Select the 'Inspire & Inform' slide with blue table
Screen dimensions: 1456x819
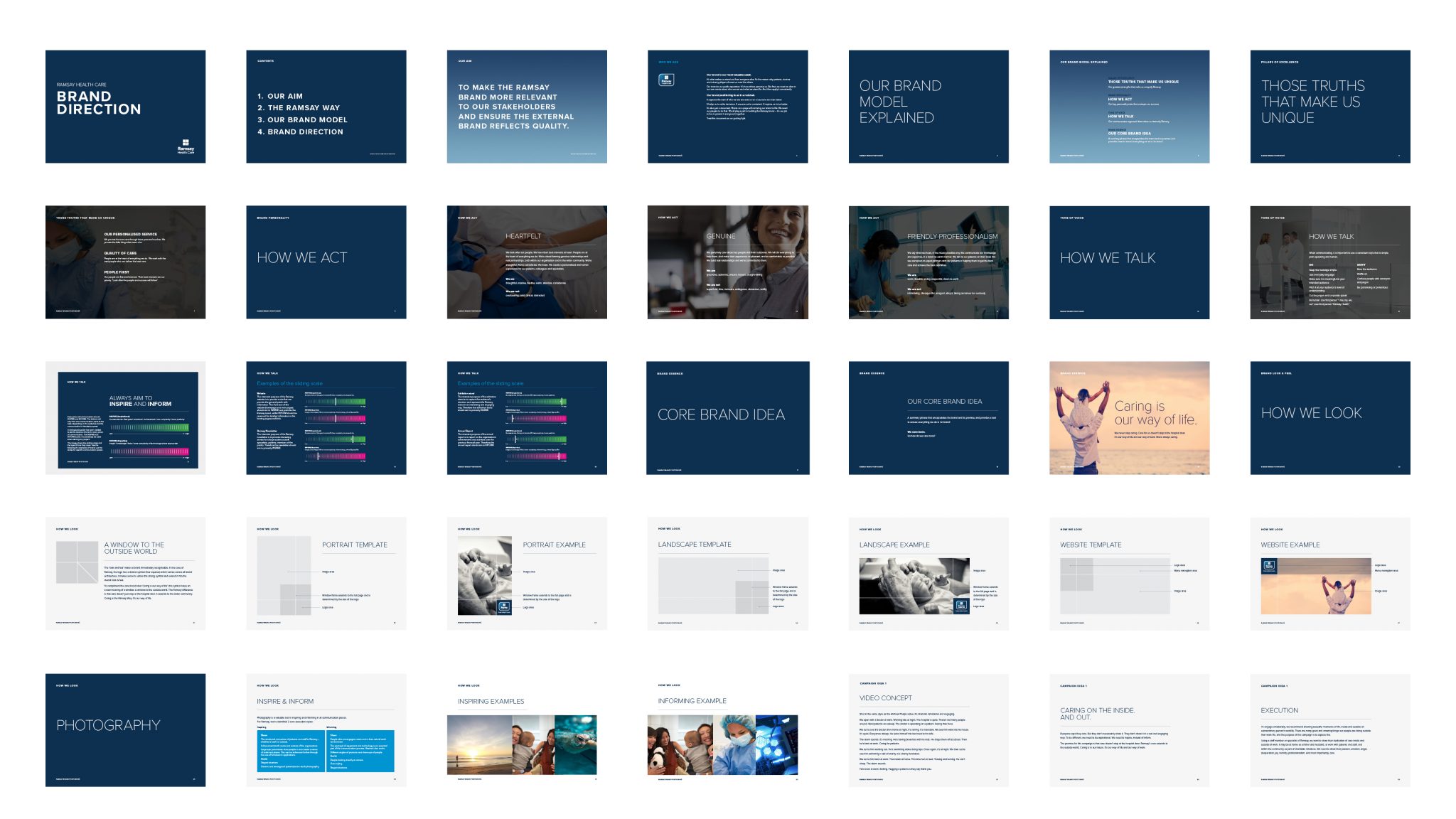tap(326, 730)
